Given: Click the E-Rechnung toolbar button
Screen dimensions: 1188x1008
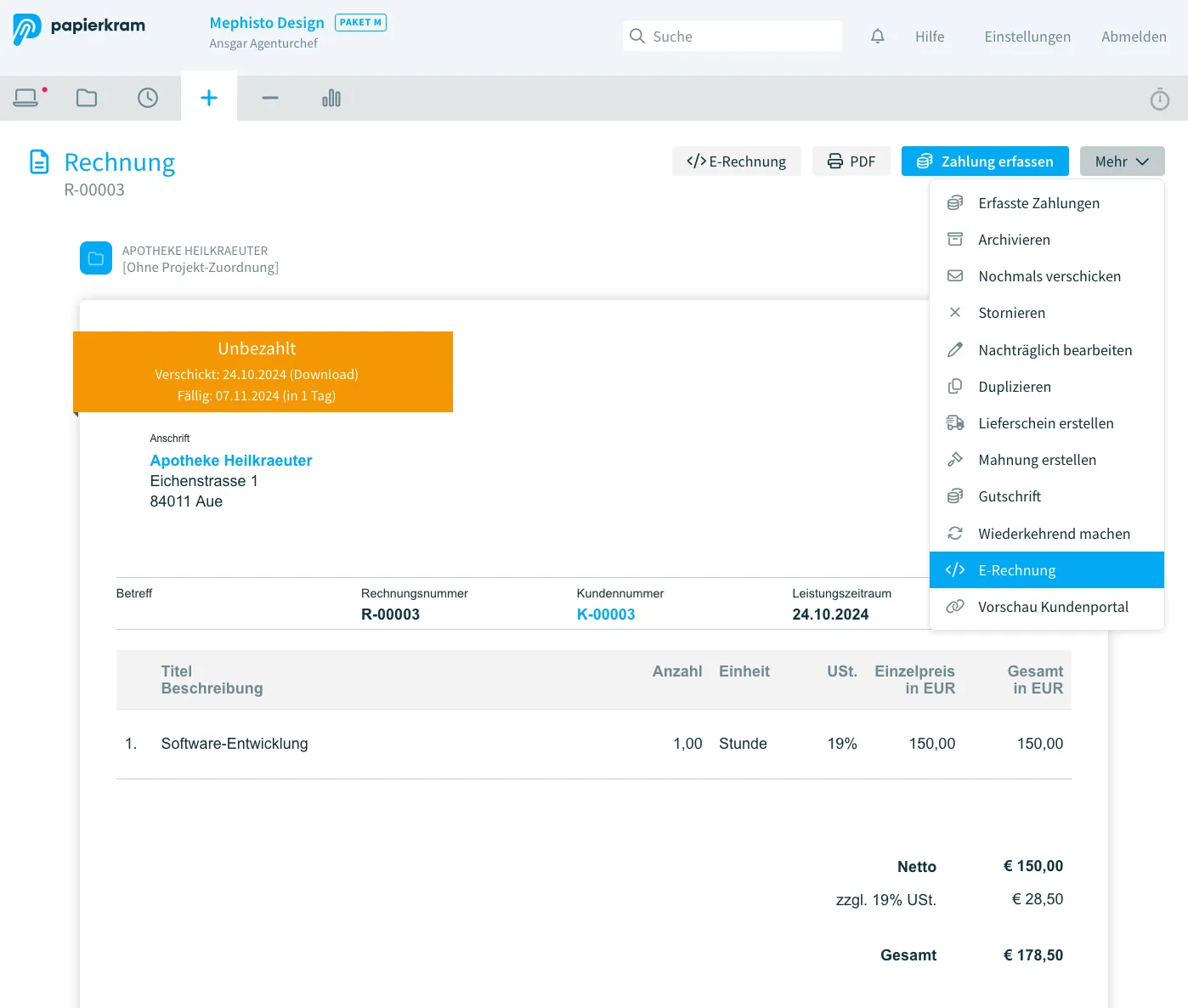Looking at the screenshot, I should tap(737, 161).
